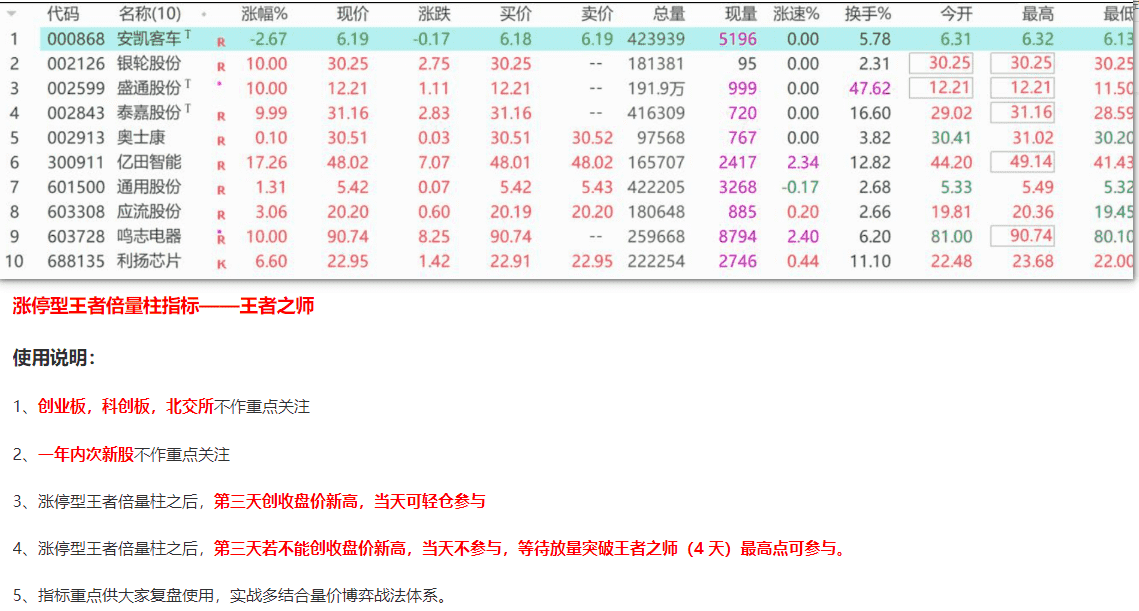Click the red title 涨停型王者倍量柱指标——王者之师
This screenshot has width=1139, height=611.
(x=163, y=306)
